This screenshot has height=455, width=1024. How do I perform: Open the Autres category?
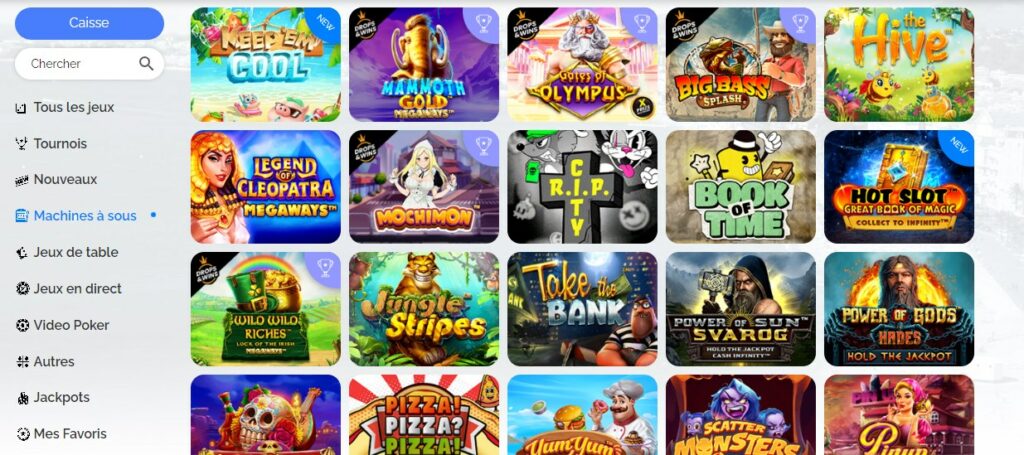coord(45,361)
